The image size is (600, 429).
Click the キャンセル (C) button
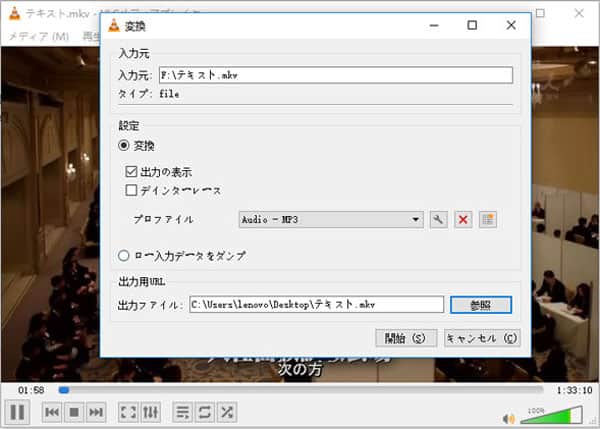[482, 338]
